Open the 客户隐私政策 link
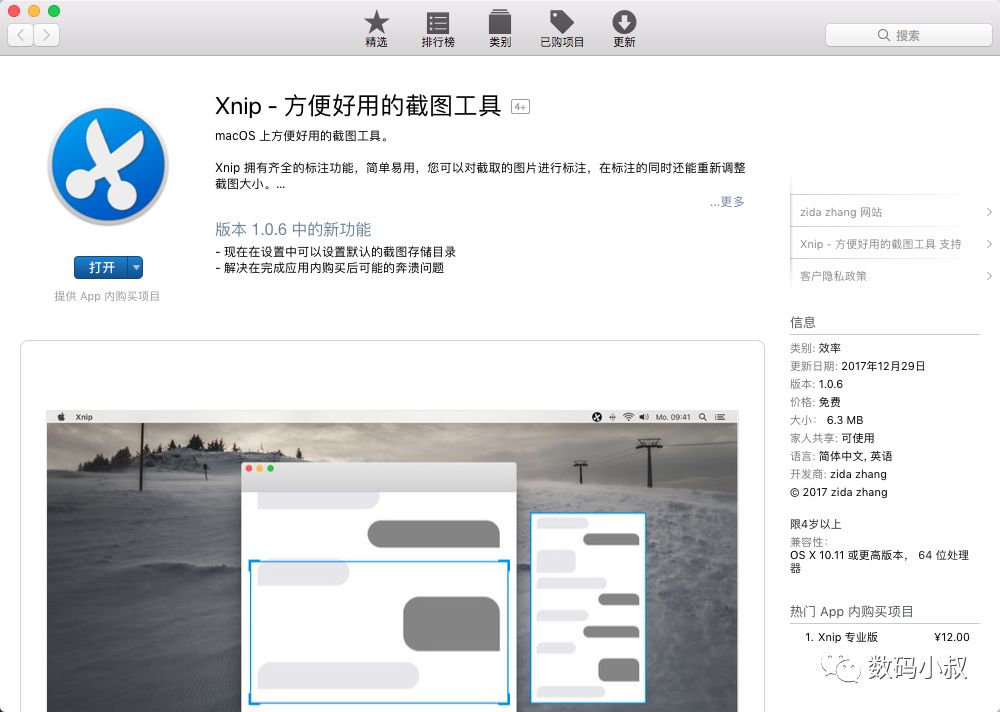 [833, 276]
